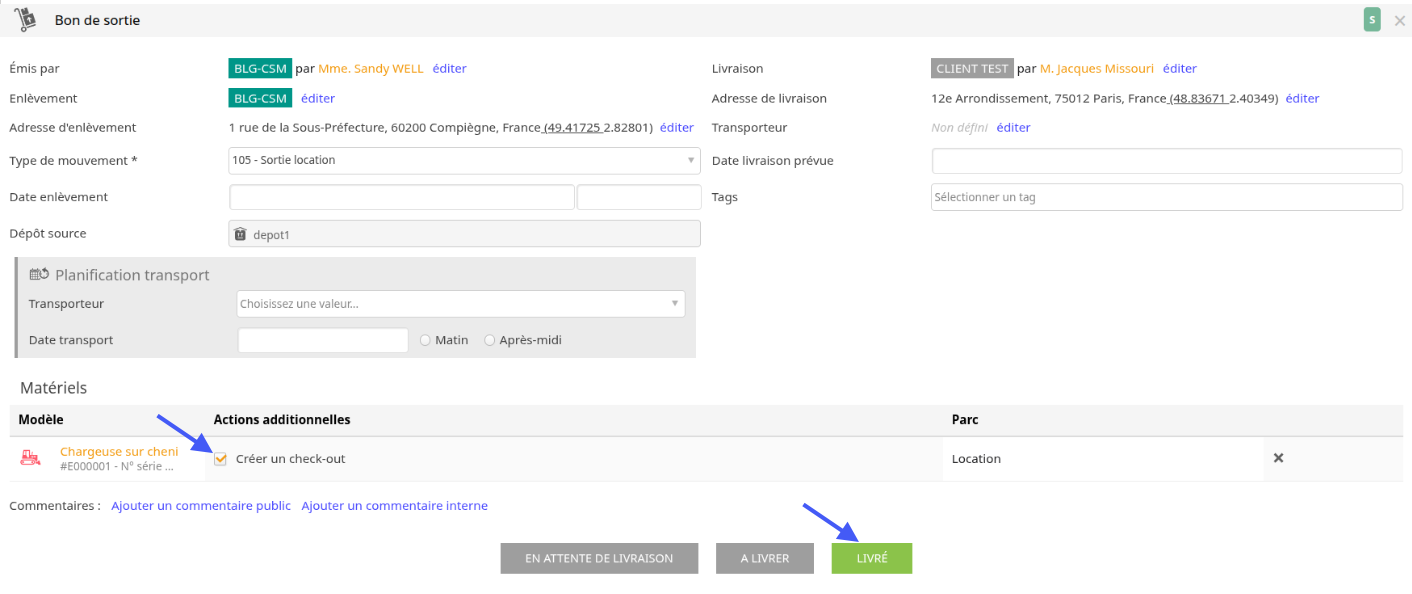Click the depot1 warehouse icon
1412x594 pixels.
240,234
